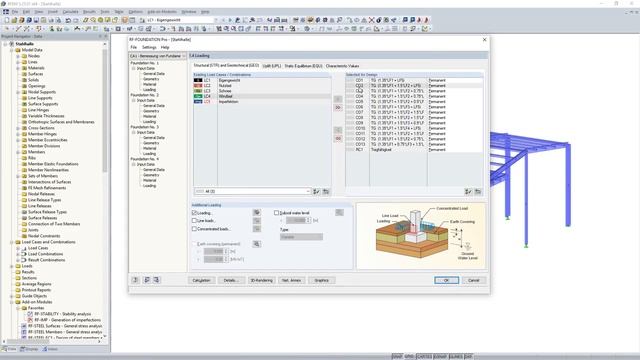Collapse Input Data under Foundation No. 4

coord(133,164)
